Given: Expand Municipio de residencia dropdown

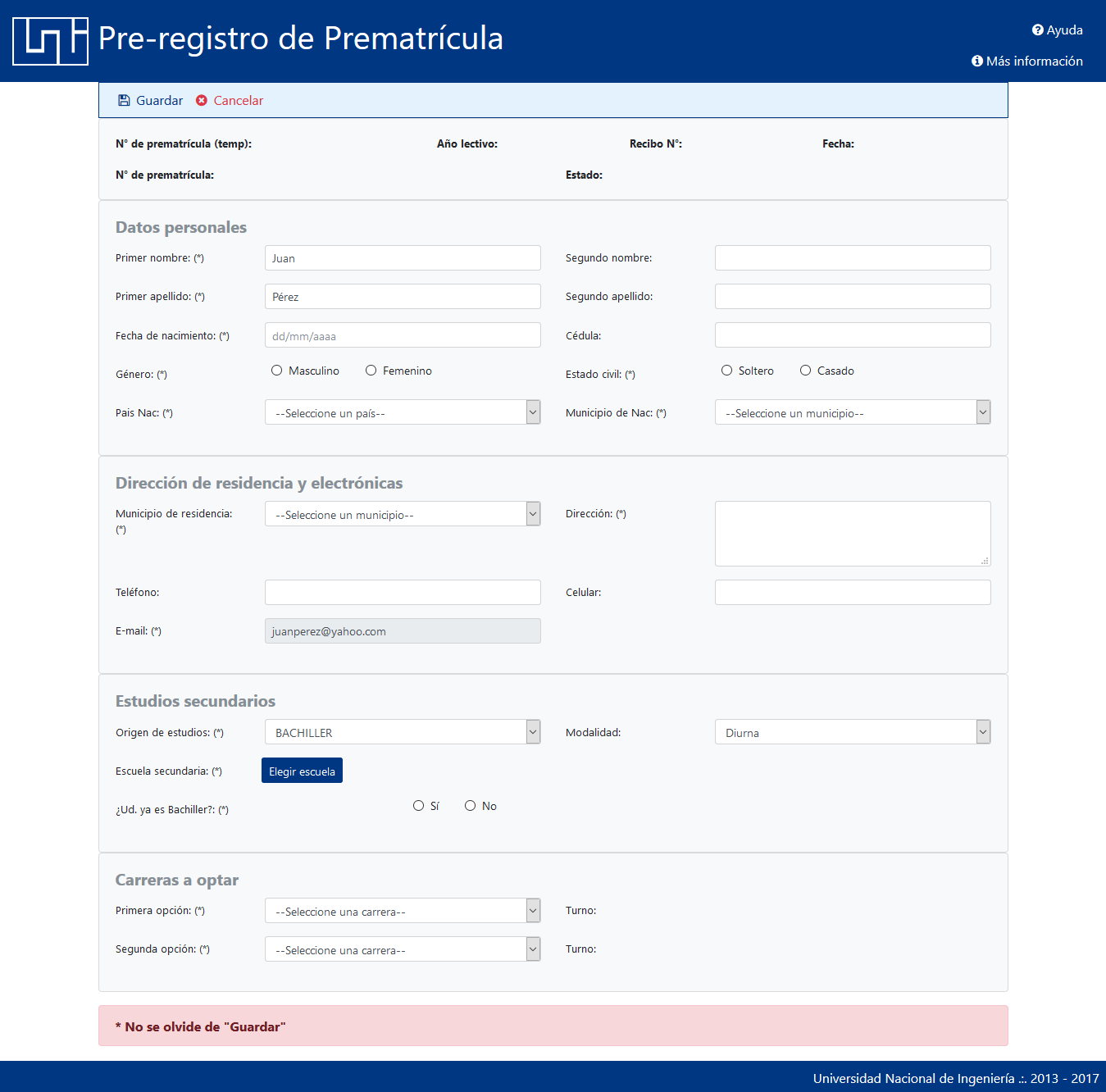Looking at the screenshot, I should click(403, 514).
